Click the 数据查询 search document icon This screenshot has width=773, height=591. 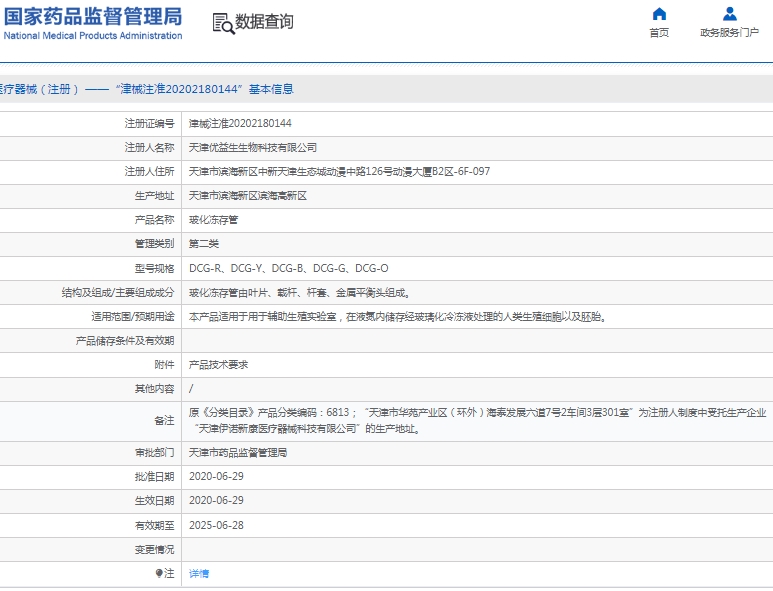point(223,23)
